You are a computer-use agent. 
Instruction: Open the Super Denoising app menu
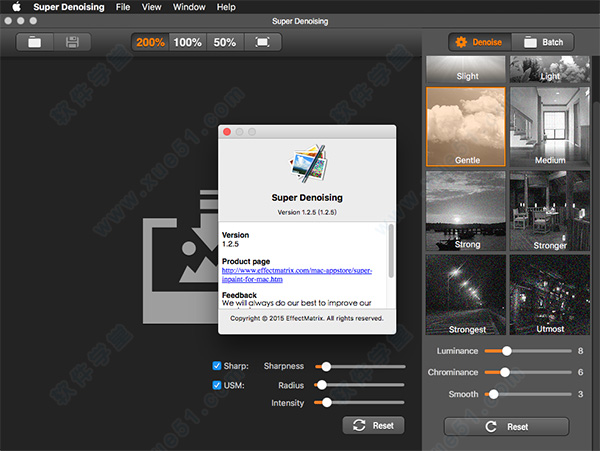(69, 7)
